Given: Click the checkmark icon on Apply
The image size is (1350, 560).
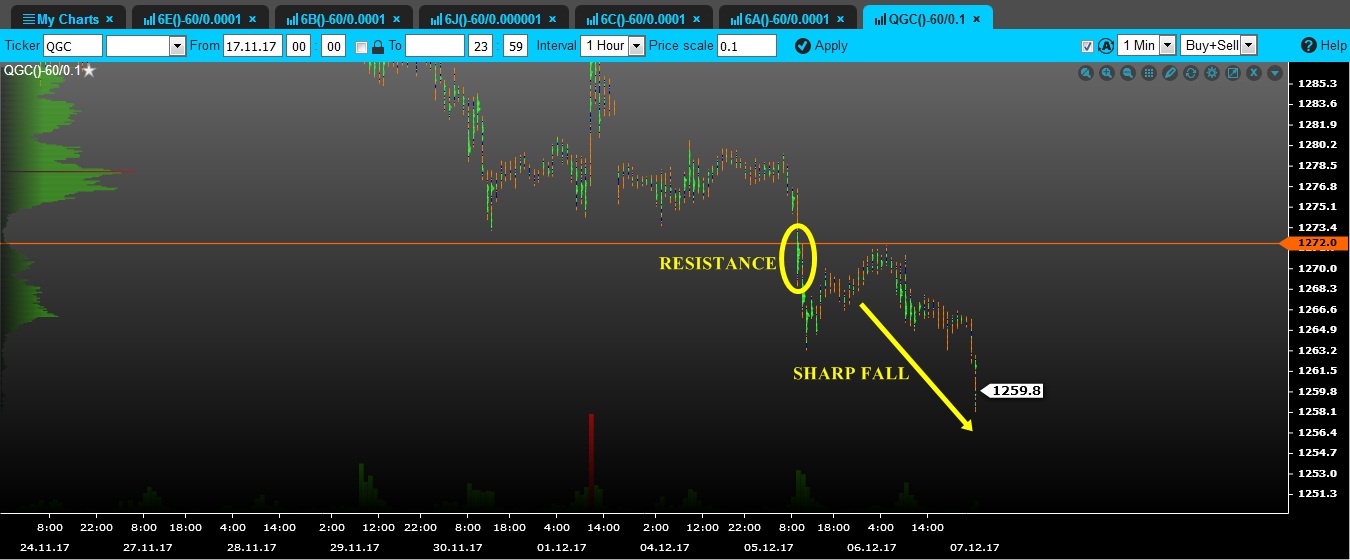Looking at the screenshot, I should (802, 45).
